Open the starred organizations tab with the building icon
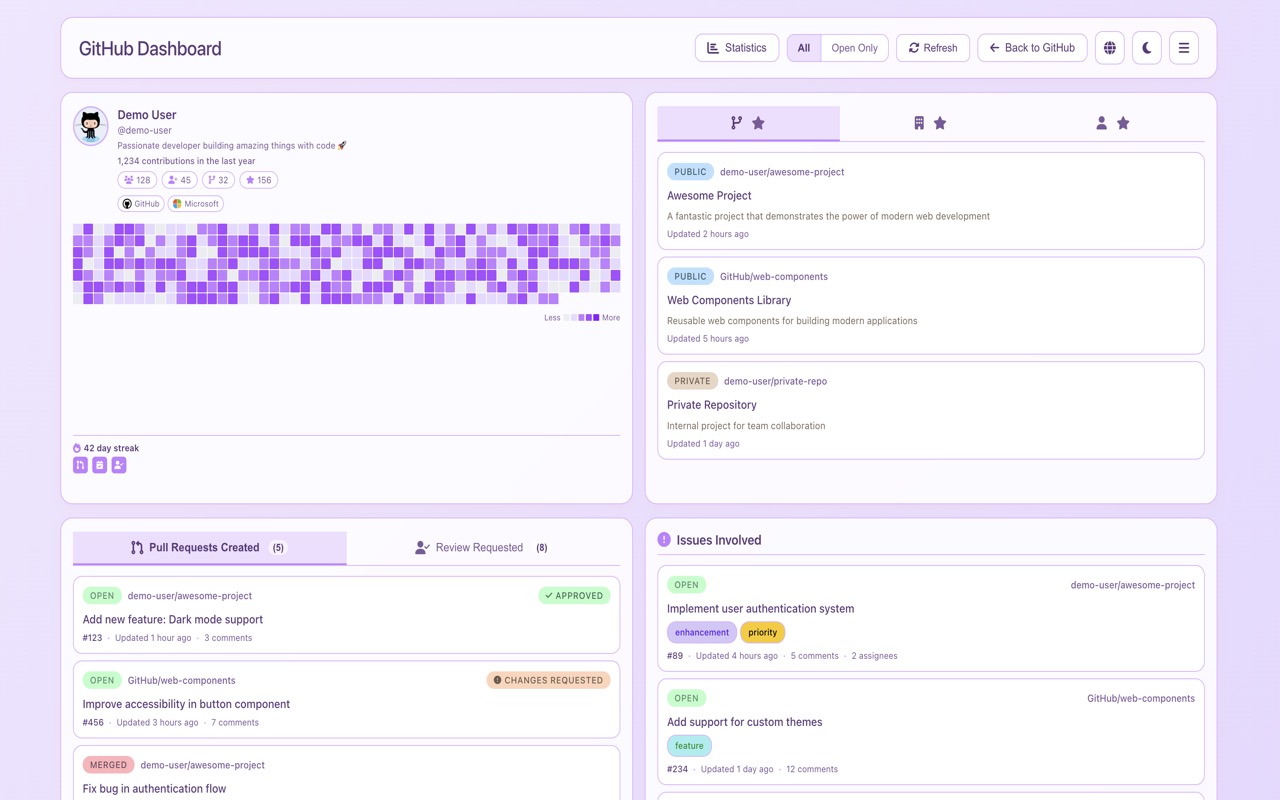The height and width of the screenshot is (800, 1280). pos(930,123)
